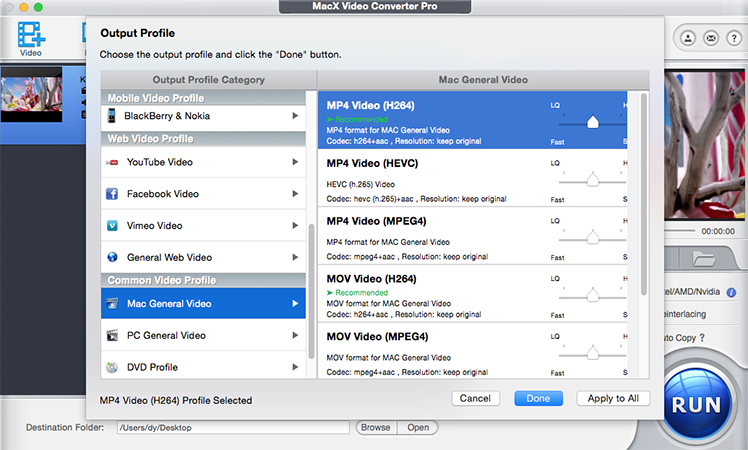
Task: Click the Destination Folder path field
Action: 233,428
